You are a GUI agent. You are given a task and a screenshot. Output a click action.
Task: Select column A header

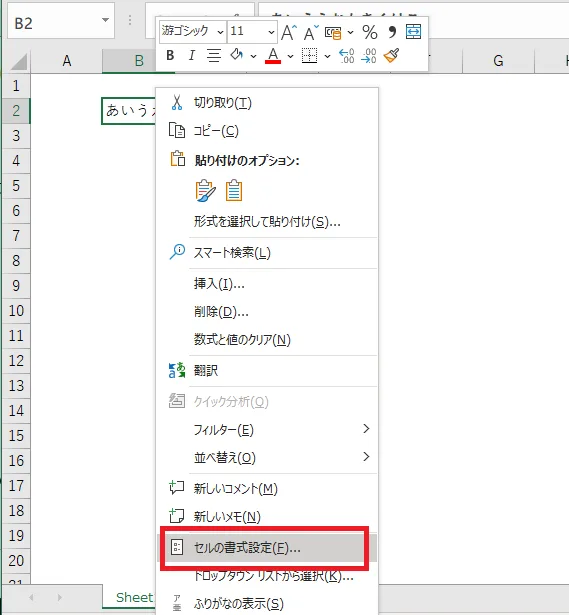pyautogui.click(x=67, y=61)
